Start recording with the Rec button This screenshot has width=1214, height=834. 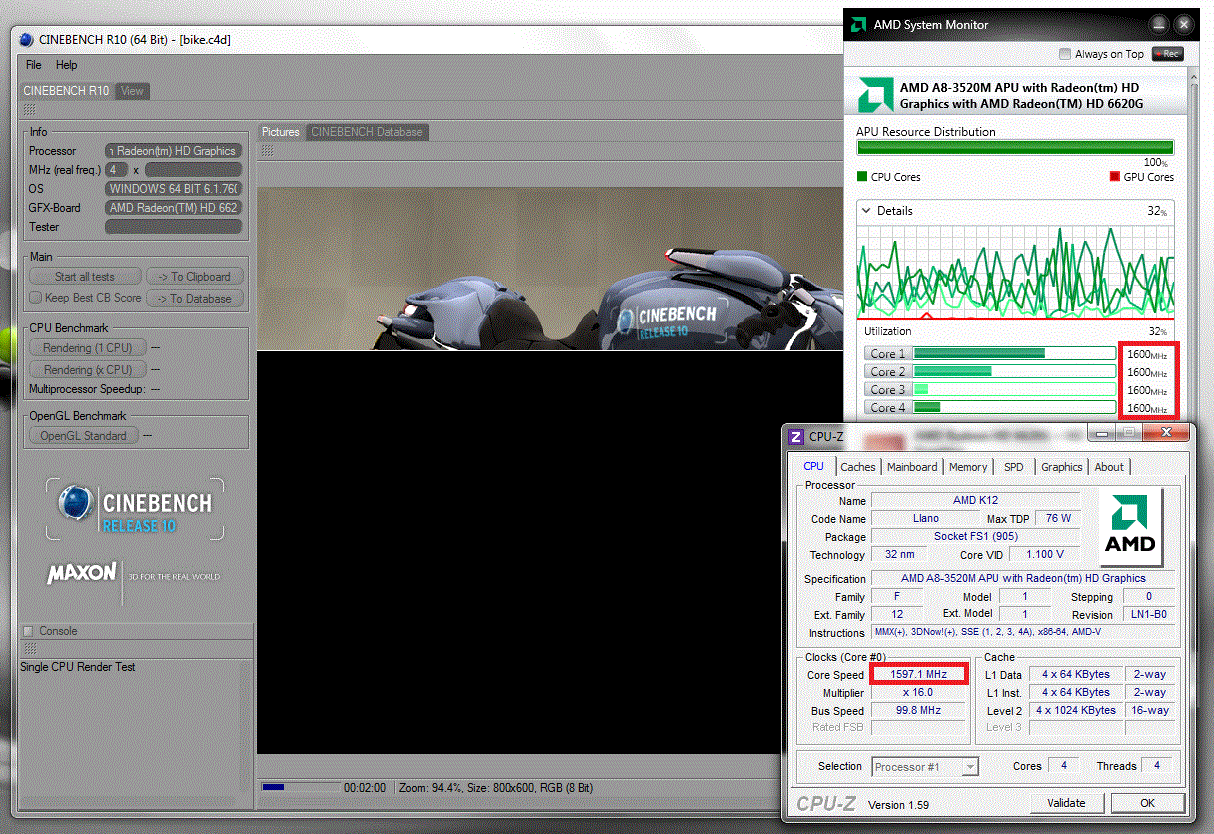click(1168, 54)
